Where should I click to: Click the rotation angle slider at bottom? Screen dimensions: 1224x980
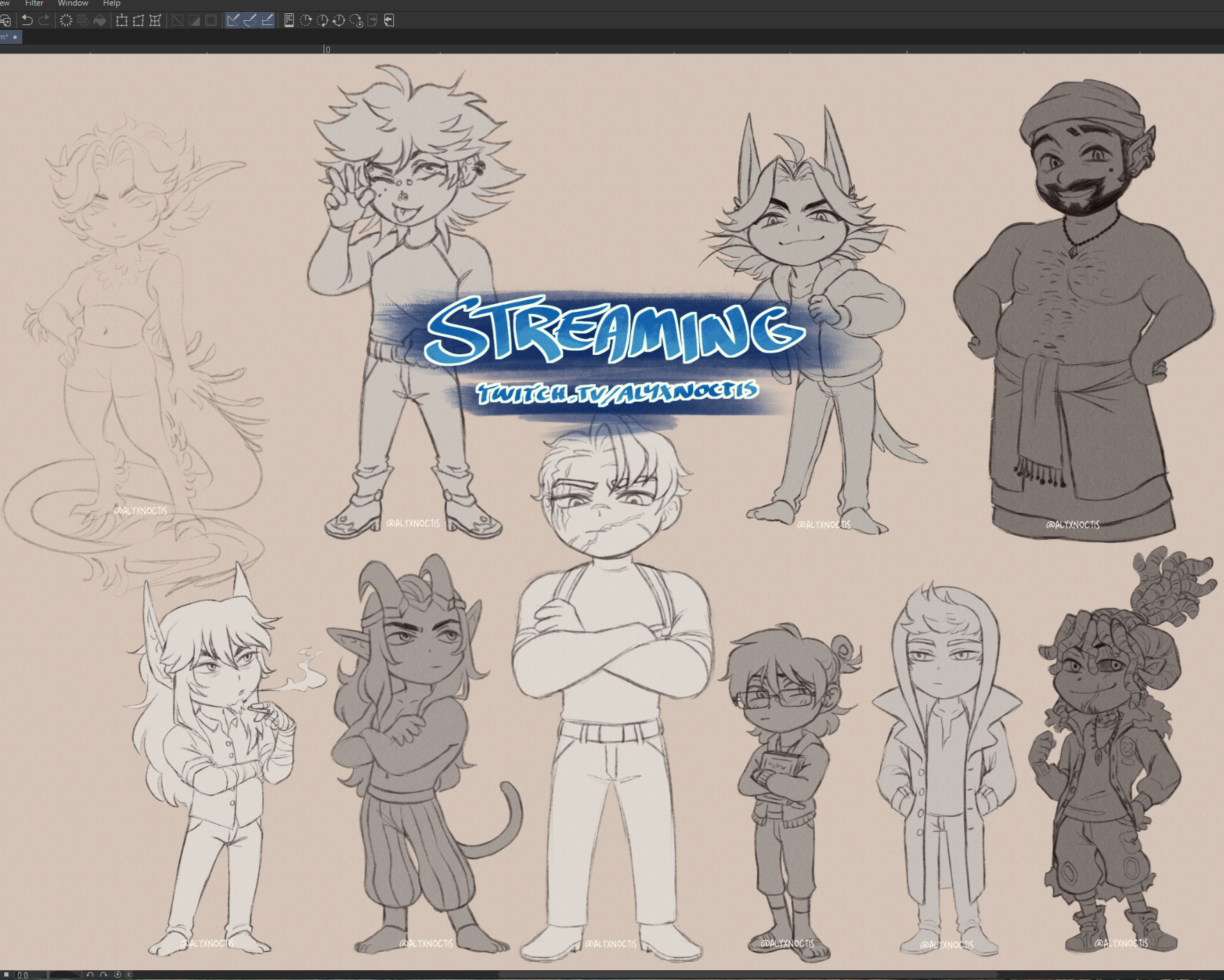tap(64, 975)
